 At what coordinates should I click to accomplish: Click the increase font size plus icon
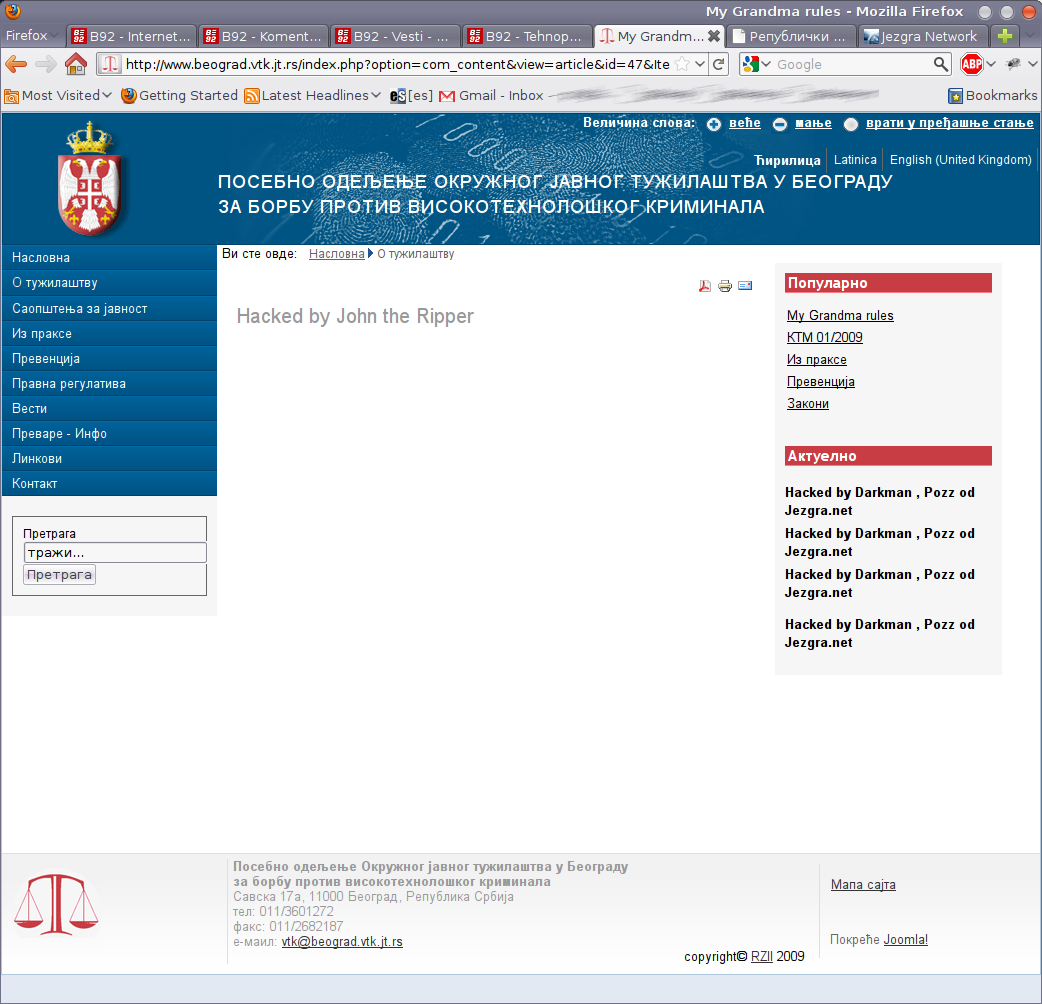tap(714, 124)
